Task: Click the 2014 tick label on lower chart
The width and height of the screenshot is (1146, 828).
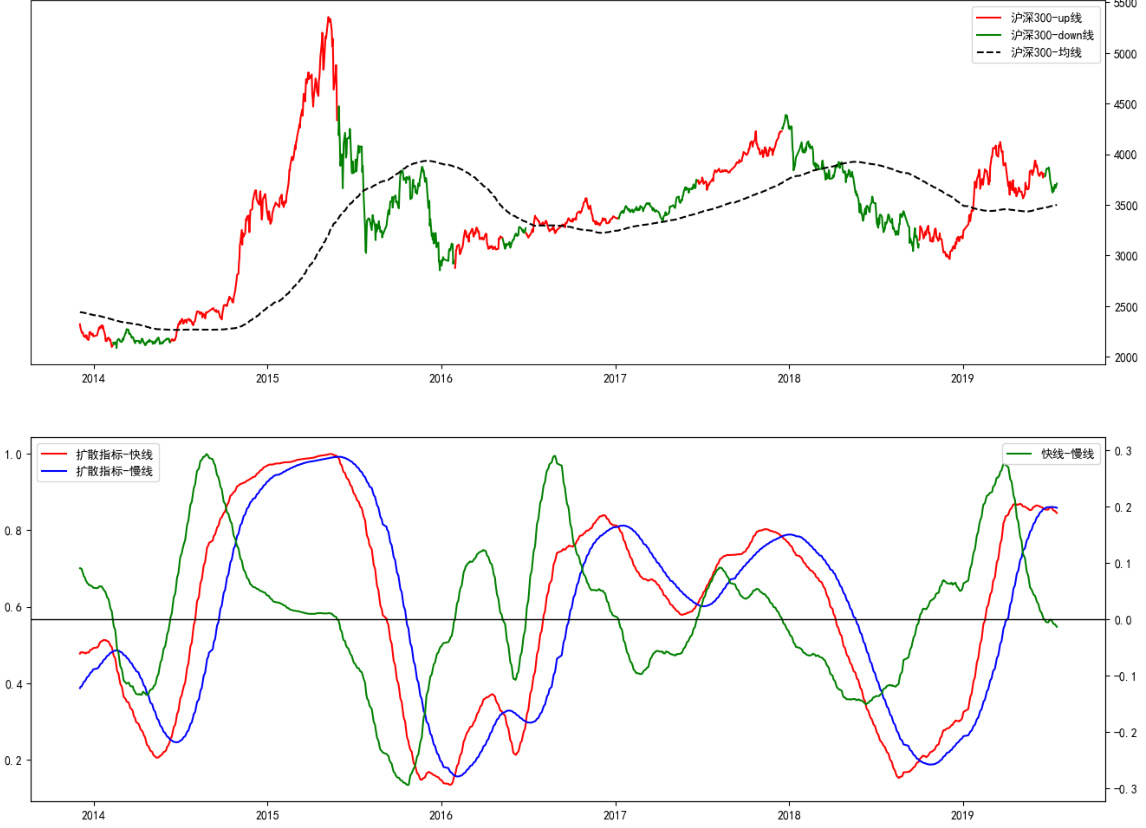Action: click(x=93, y=815)
